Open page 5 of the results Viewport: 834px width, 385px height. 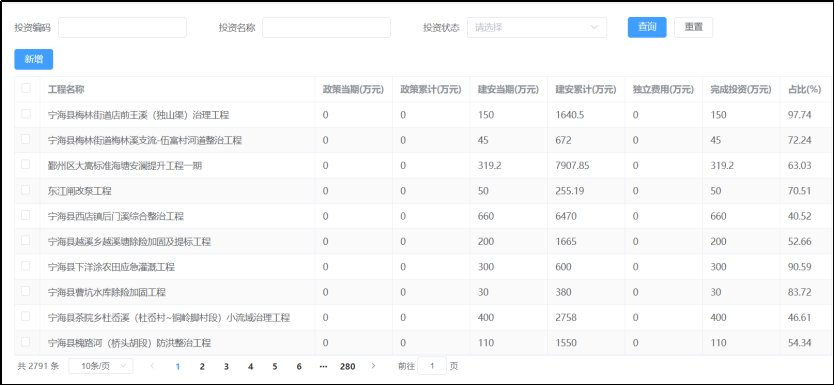point(274,366)
